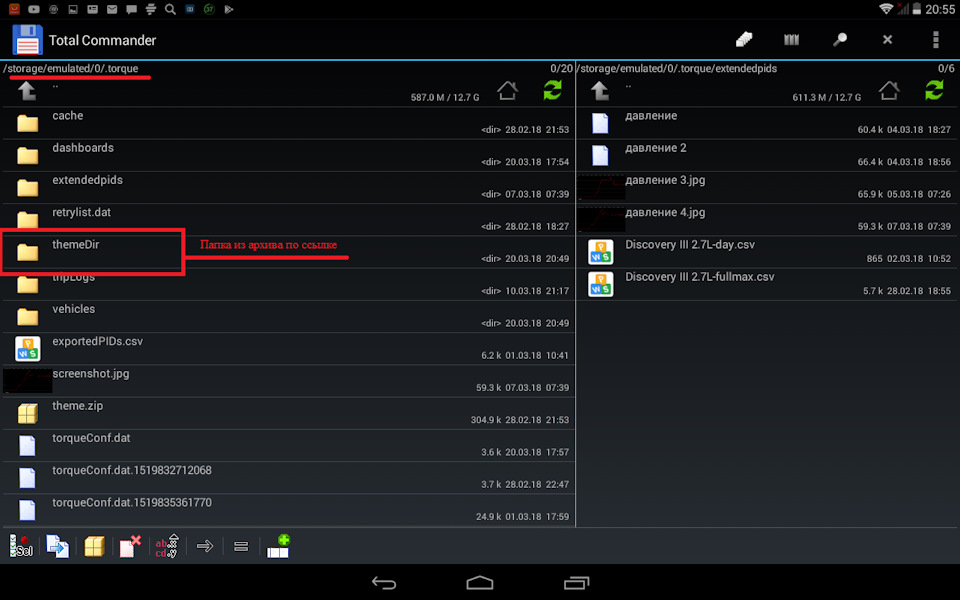
Task: Open давление 3.jpg image
Action: click(x=768, y=188)
